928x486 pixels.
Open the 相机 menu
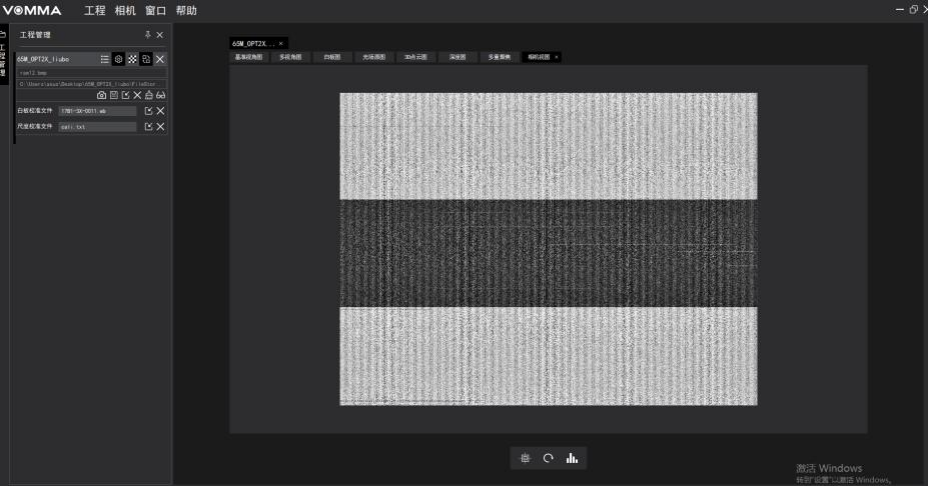125,11
